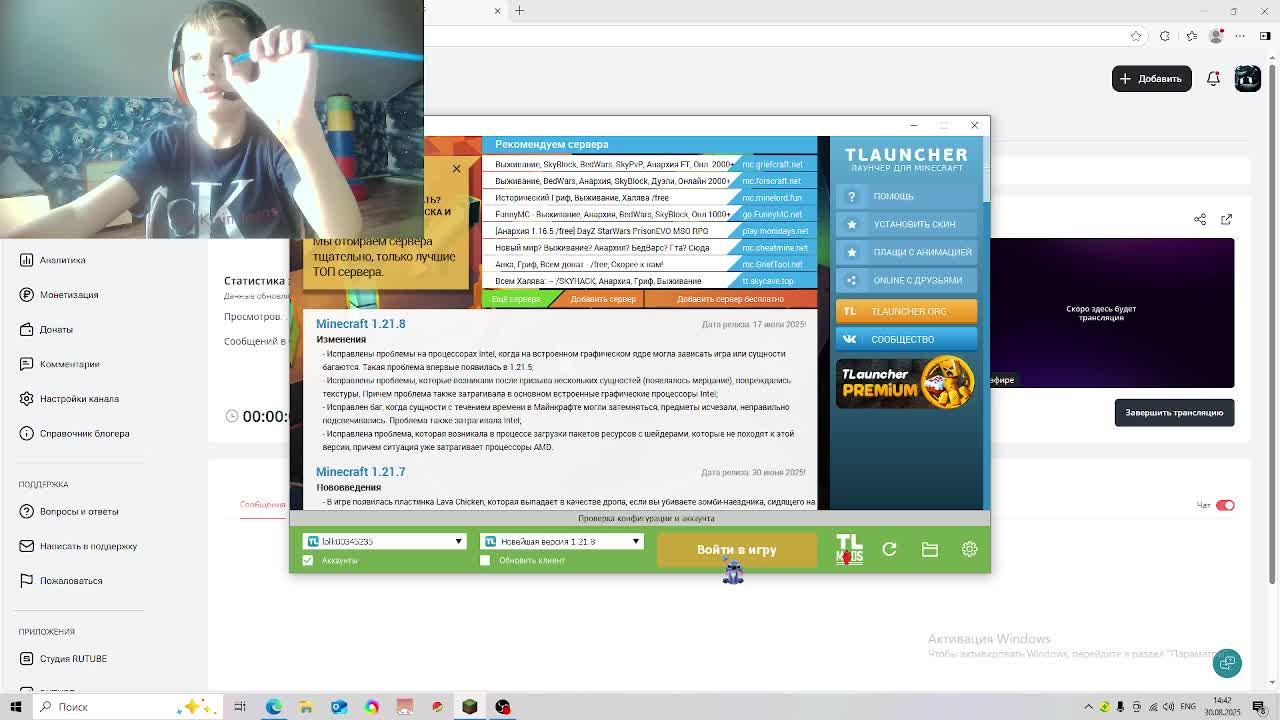Toggle browser sidebar icon

1266,36
